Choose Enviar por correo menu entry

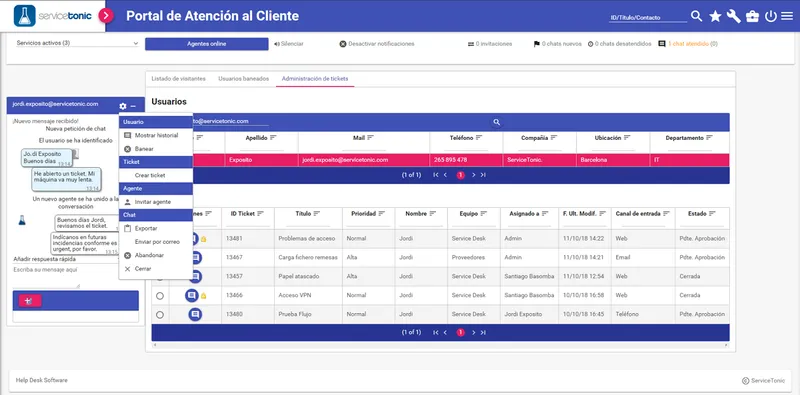[156, 241]
